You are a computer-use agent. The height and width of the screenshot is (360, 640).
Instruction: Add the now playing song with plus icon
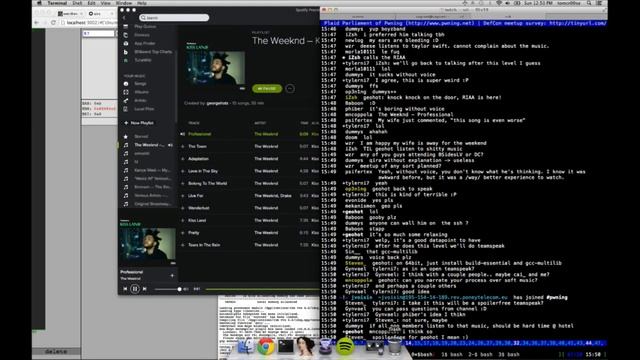pos(172,276)
